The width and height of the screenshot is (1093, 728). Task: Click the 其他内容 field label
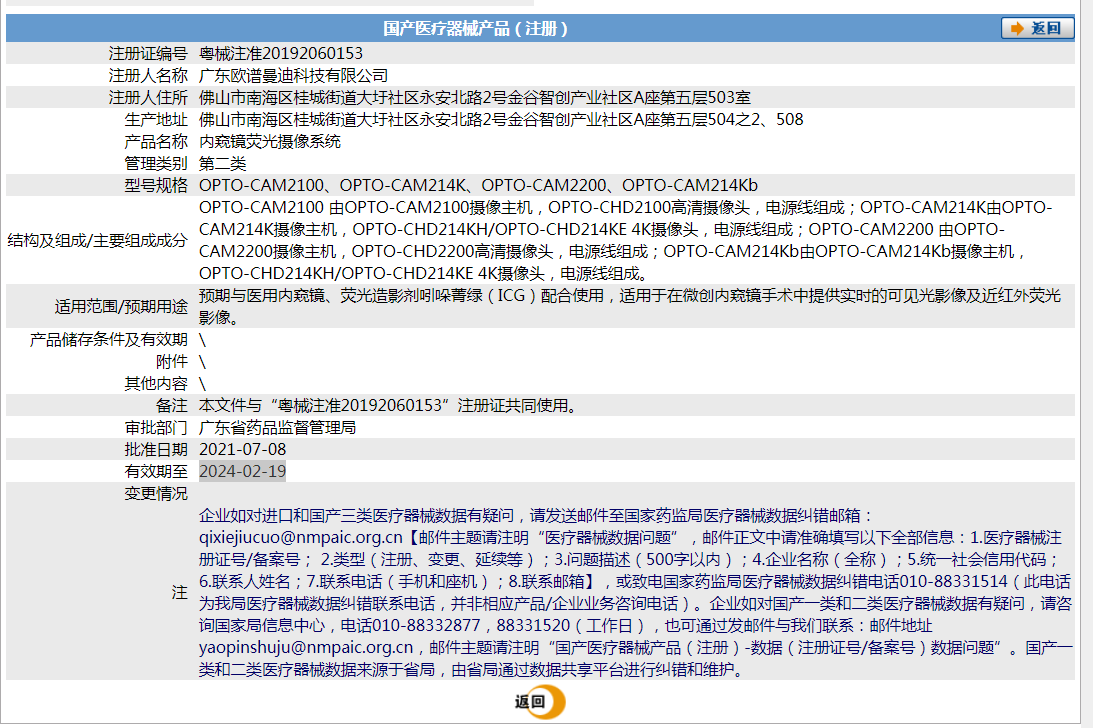[x=156, y=384]
